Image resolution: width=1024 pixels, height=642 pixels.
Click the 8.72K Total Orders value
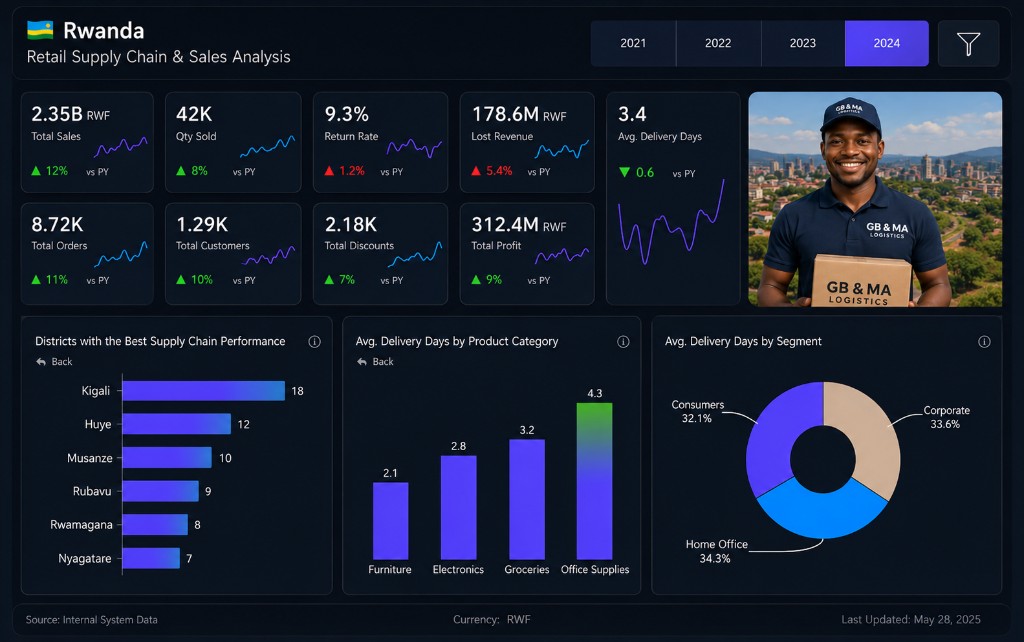pos(57,225)
